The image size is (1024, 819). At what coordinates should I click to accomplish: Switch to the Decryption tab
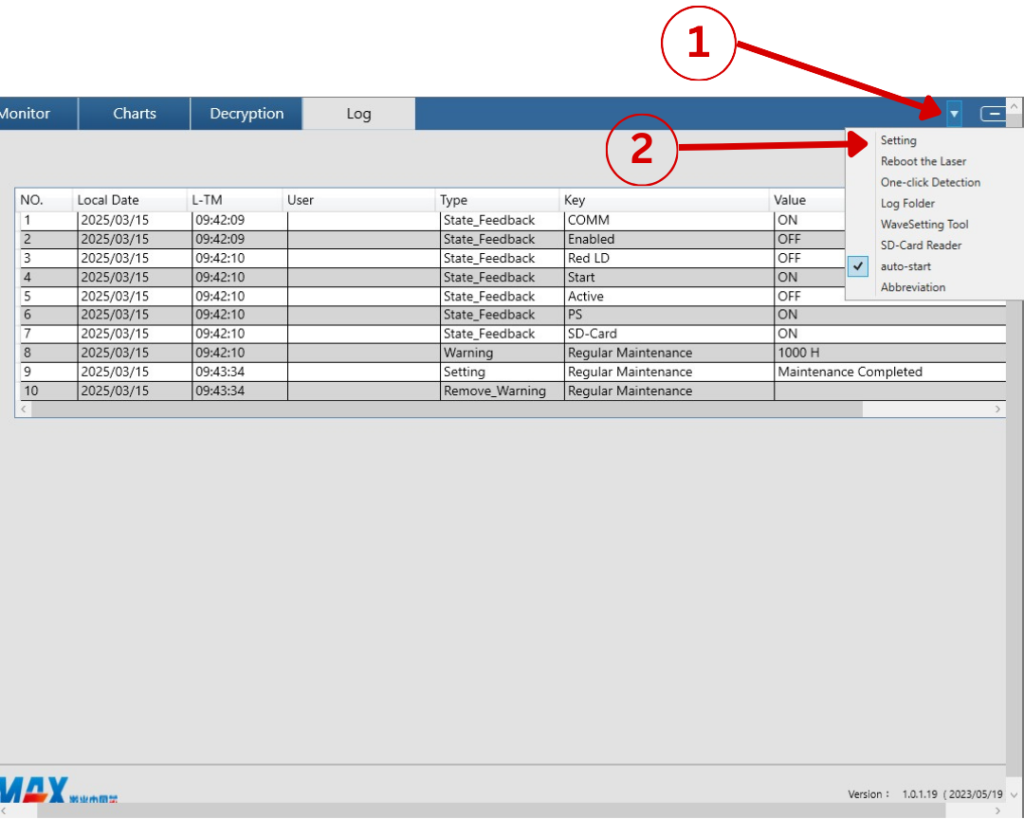pos(246,113)
